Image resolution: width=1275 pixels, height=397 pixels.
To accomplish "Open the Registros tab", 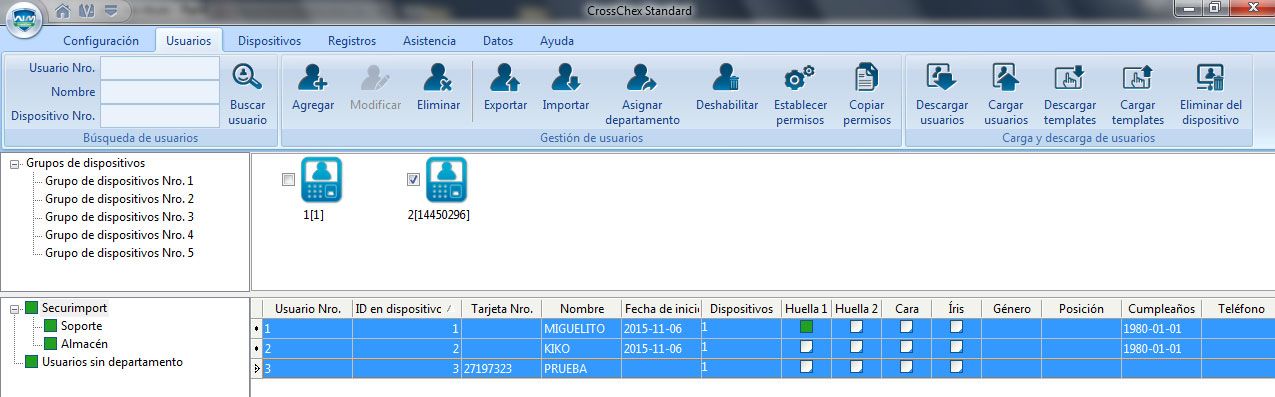I will pos(352,41).
